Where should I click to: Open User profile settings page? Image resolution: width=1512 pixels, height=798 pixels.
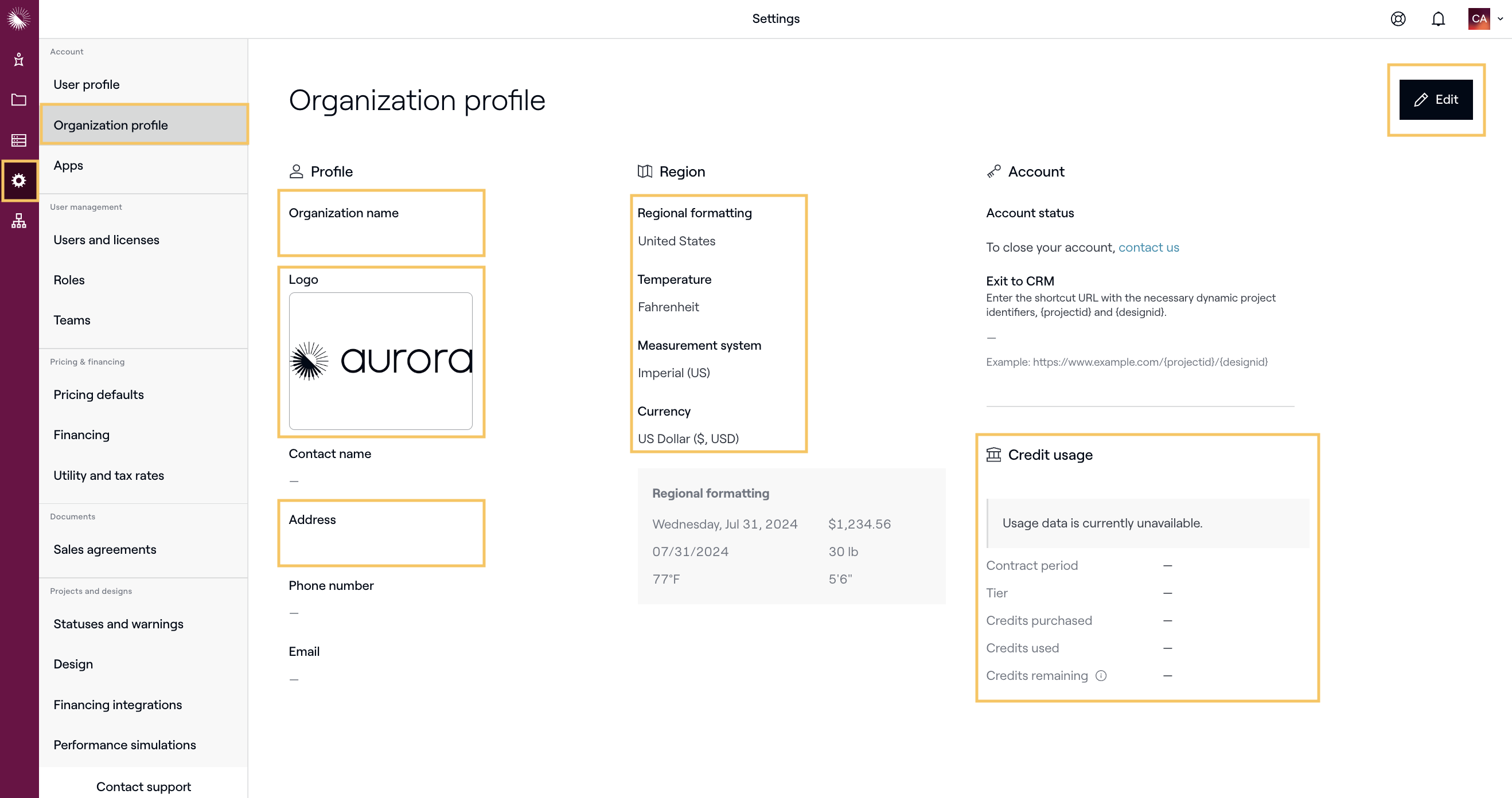coord(86,84)
